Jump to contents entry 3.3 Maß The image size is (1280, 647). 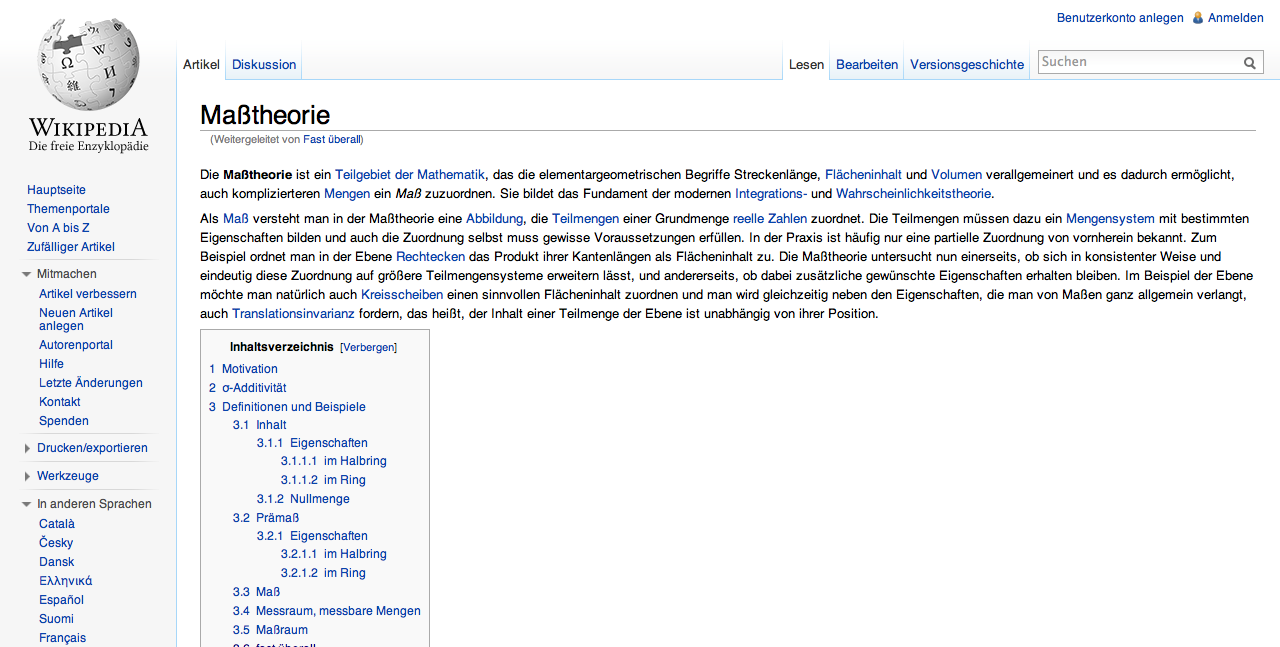pyautogui.click(x=256, y=592)
